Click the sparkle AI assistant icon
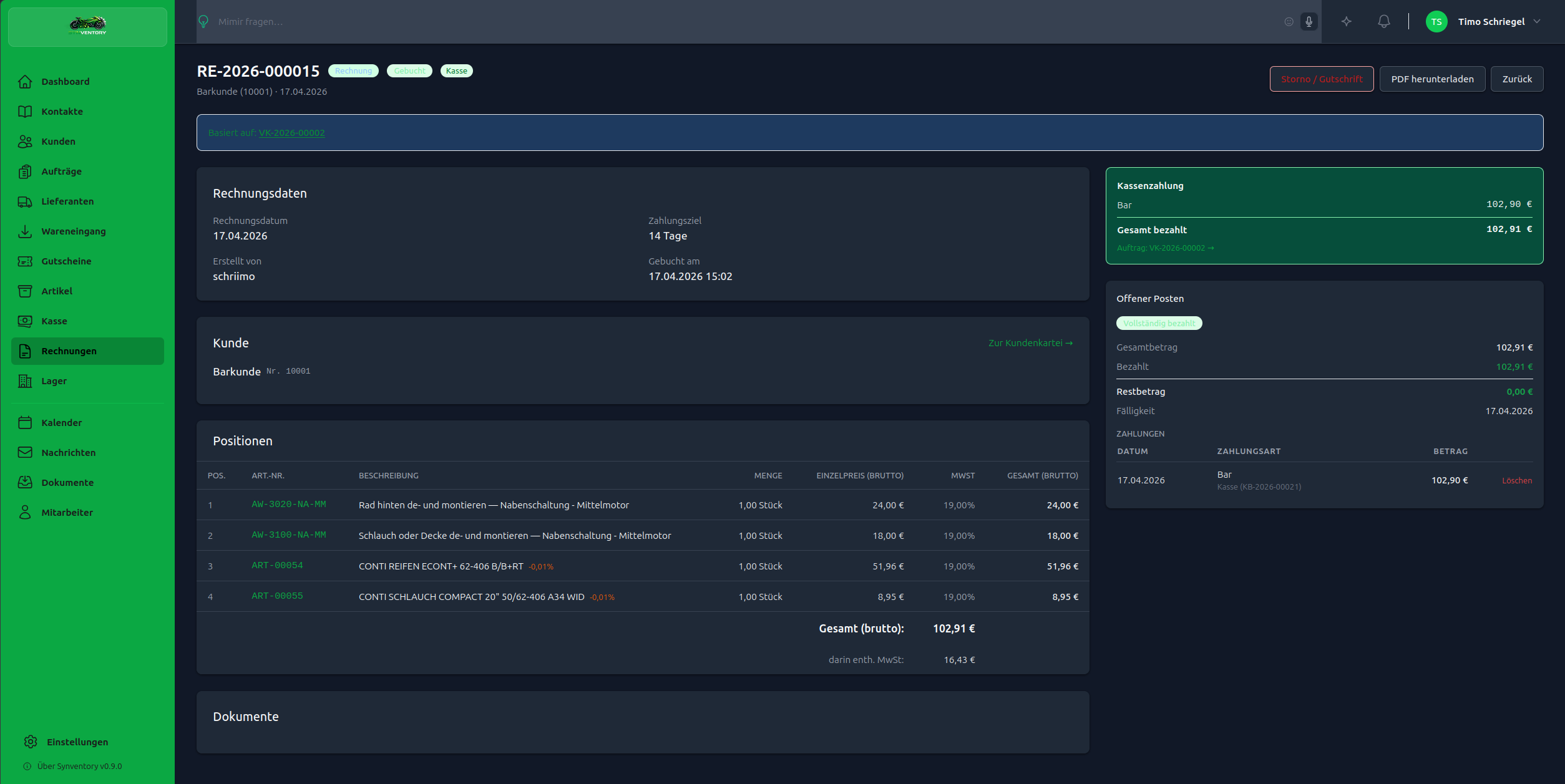This screenshot has height=784, width=1565. click(1346, 22)
